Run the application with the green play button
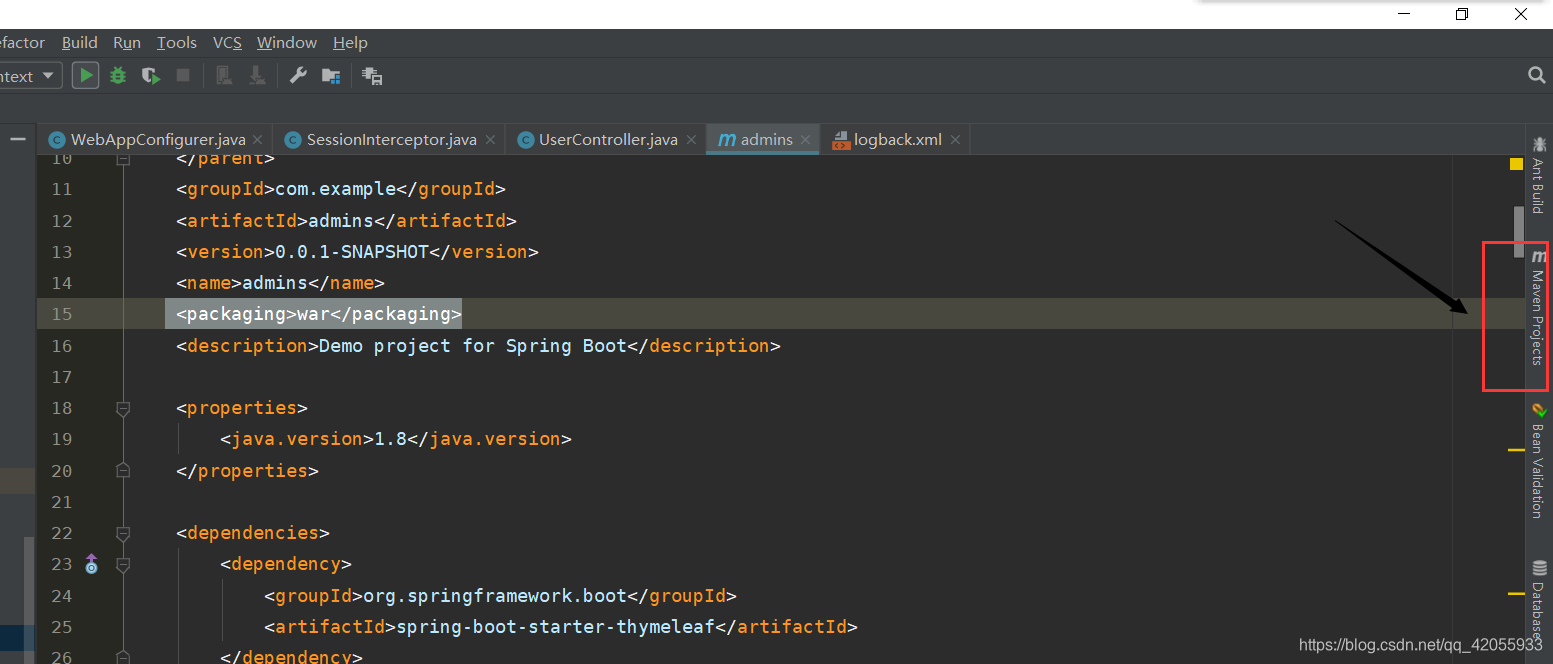The image size is (1553, 664). 85,75
